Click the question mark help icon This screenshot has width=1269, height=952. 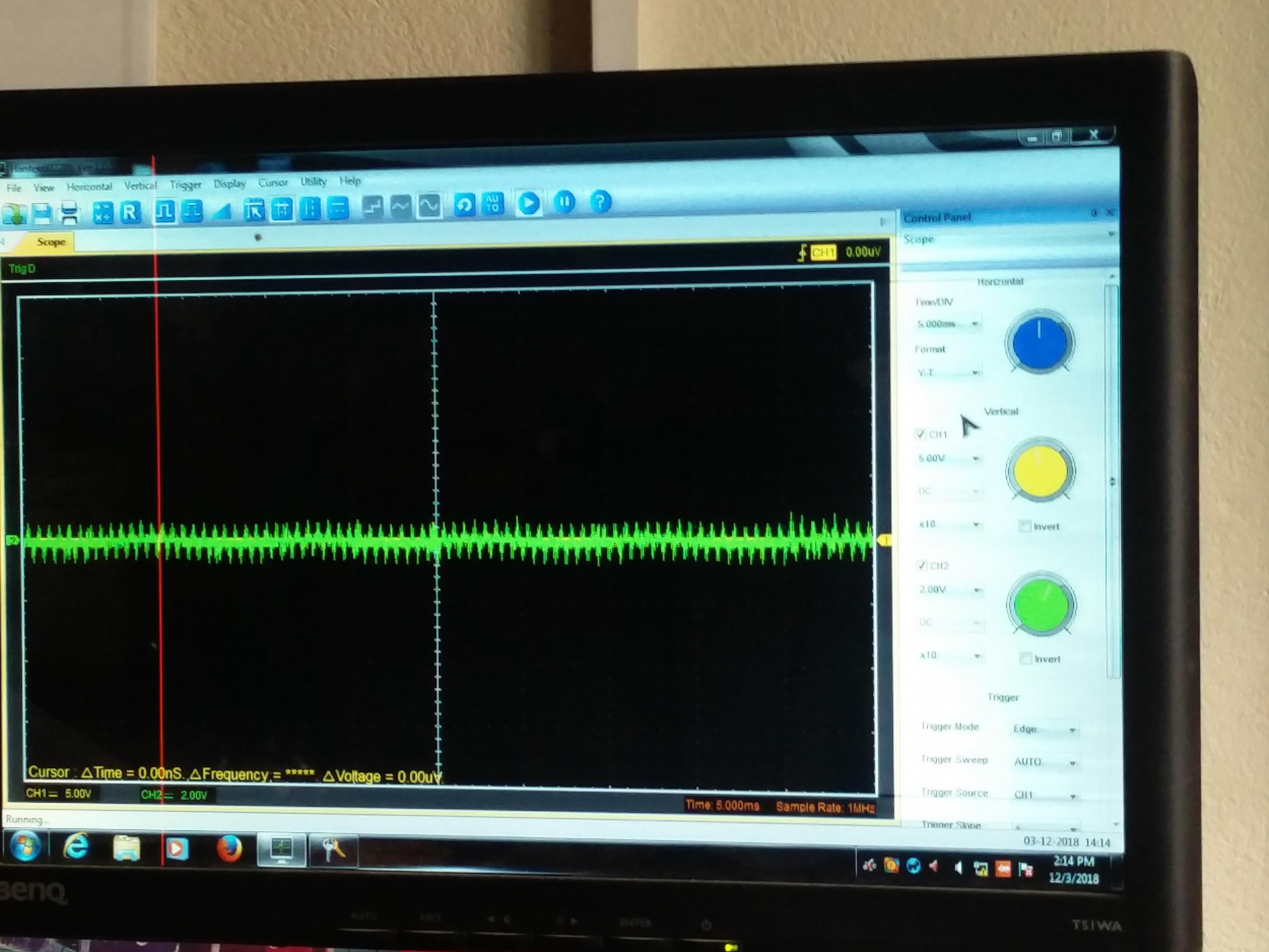pos(600,201)
